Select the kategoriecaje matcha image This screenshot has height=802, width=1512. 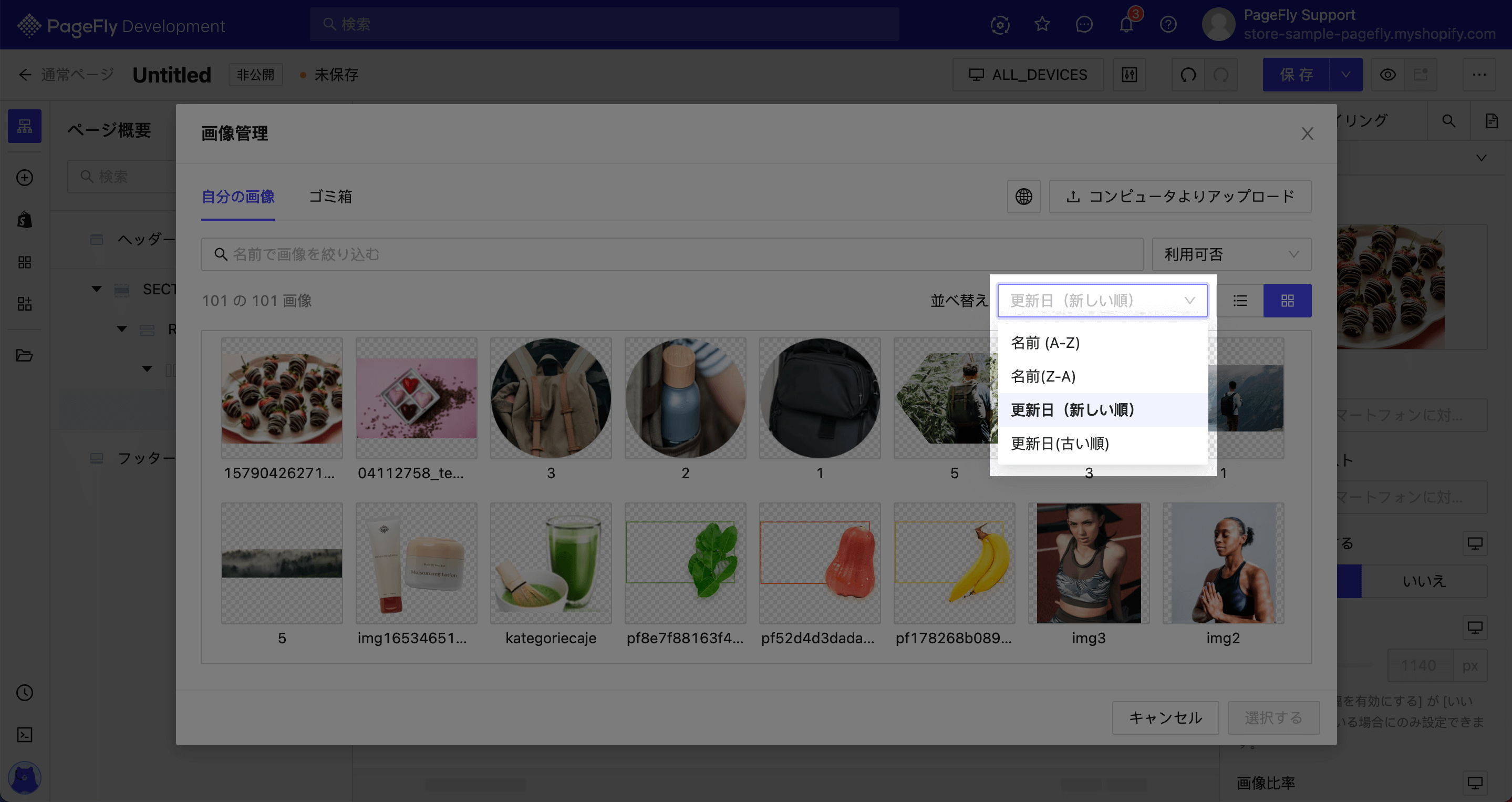[551, 563]
